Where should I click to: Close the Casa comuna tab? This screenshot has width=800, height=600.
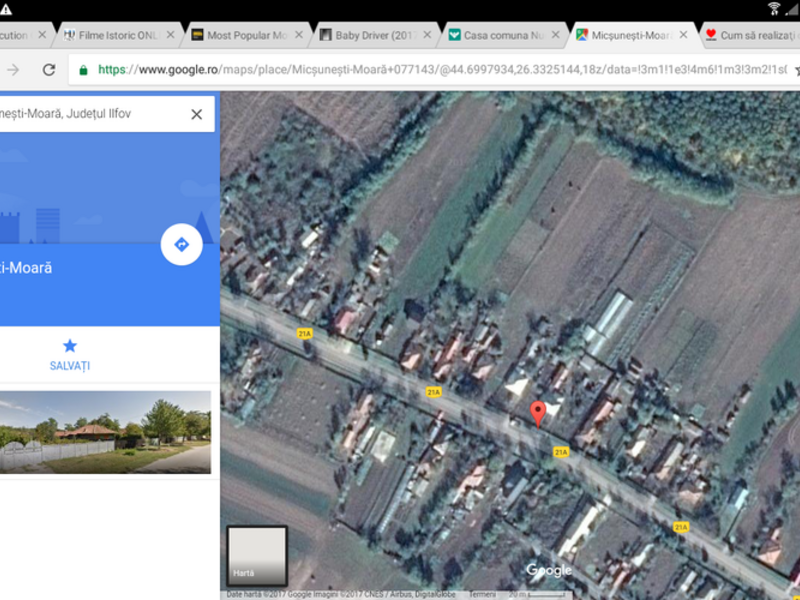555,35
